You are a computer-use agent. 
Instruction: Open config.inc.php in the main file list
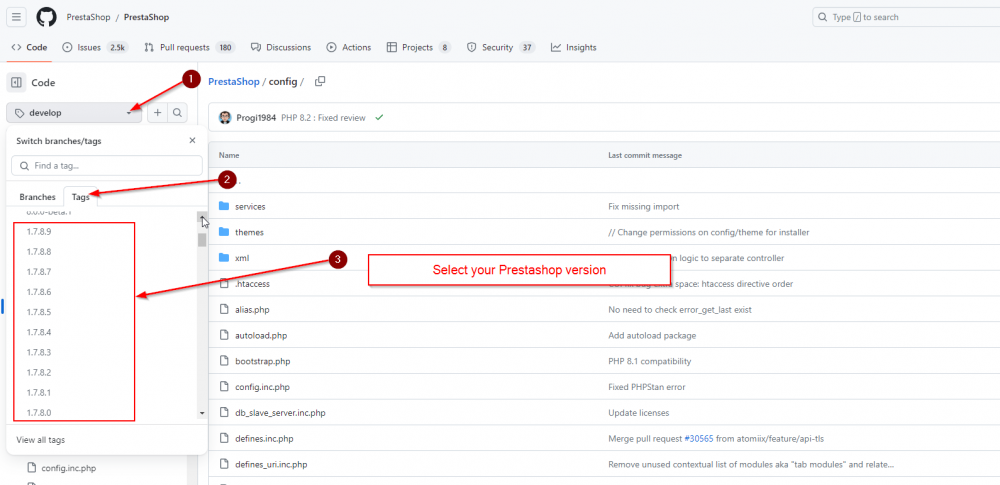tap(263, 387)
